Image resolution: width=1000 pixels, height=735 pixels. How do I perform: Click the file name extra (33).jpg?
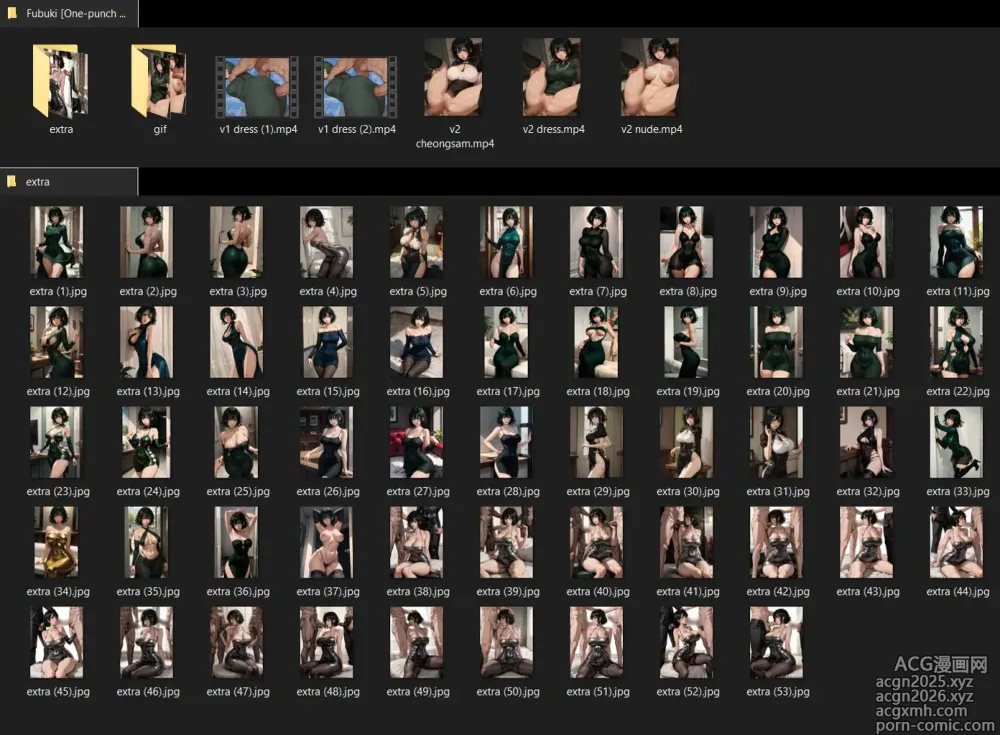[957, 492]
